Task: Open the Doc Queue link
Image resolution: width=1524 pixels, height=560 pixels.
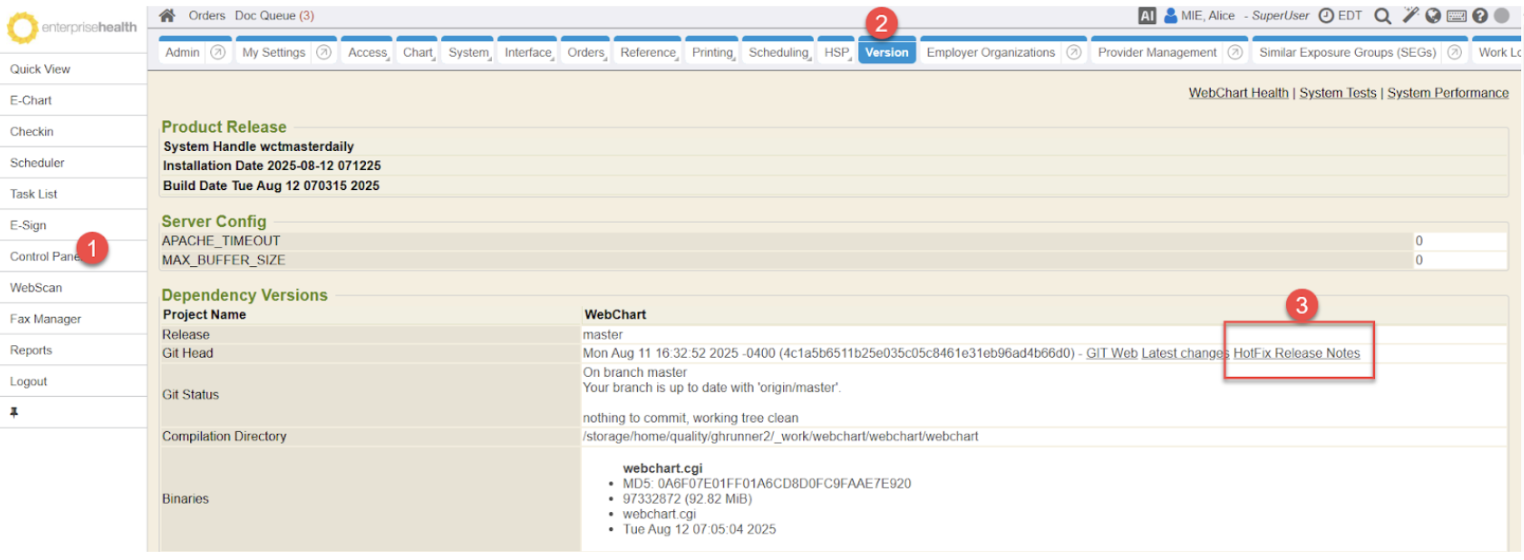Action: 274,16
